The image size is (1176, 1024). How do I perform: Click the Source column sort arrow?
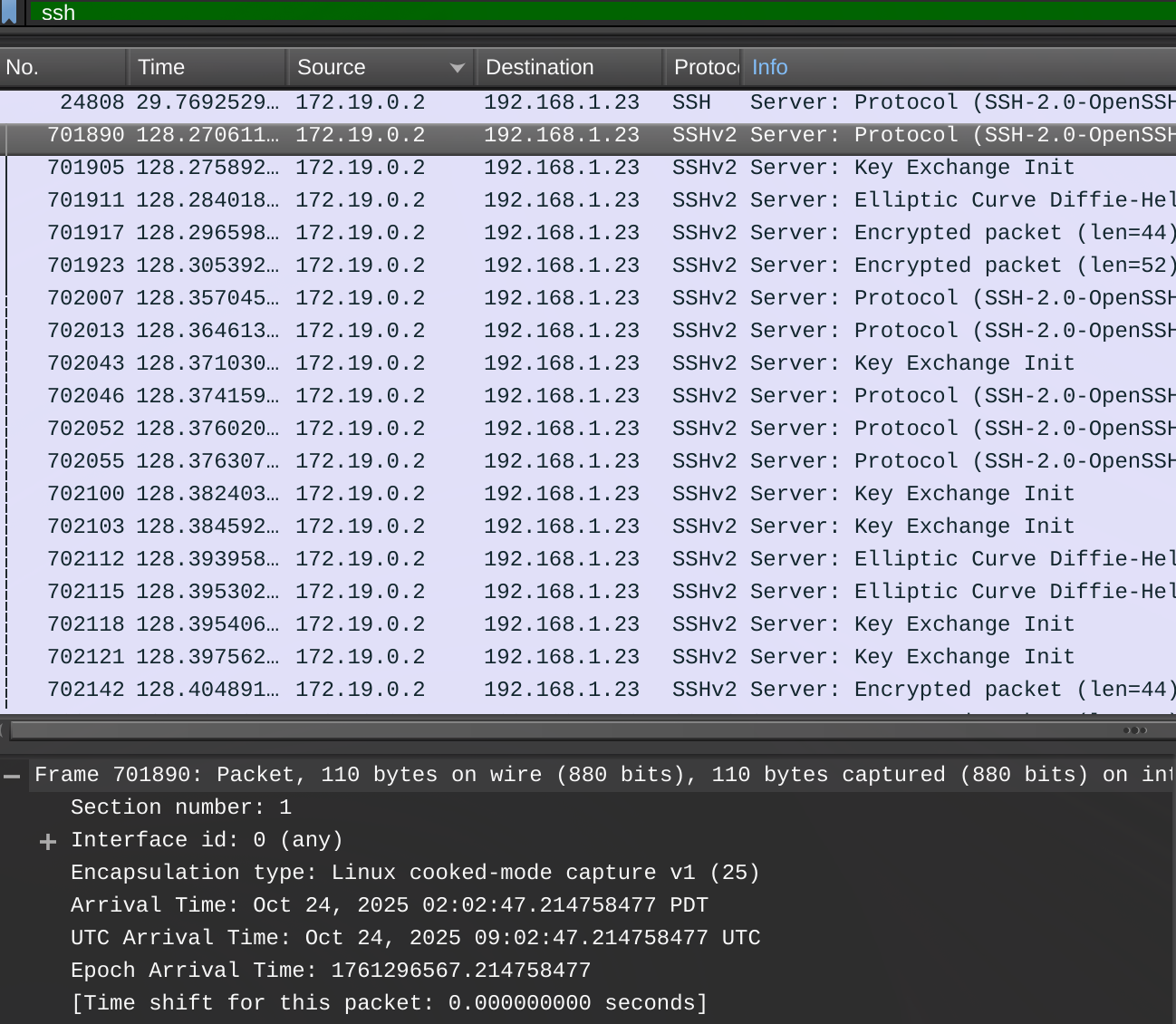[x=458, y=68]
